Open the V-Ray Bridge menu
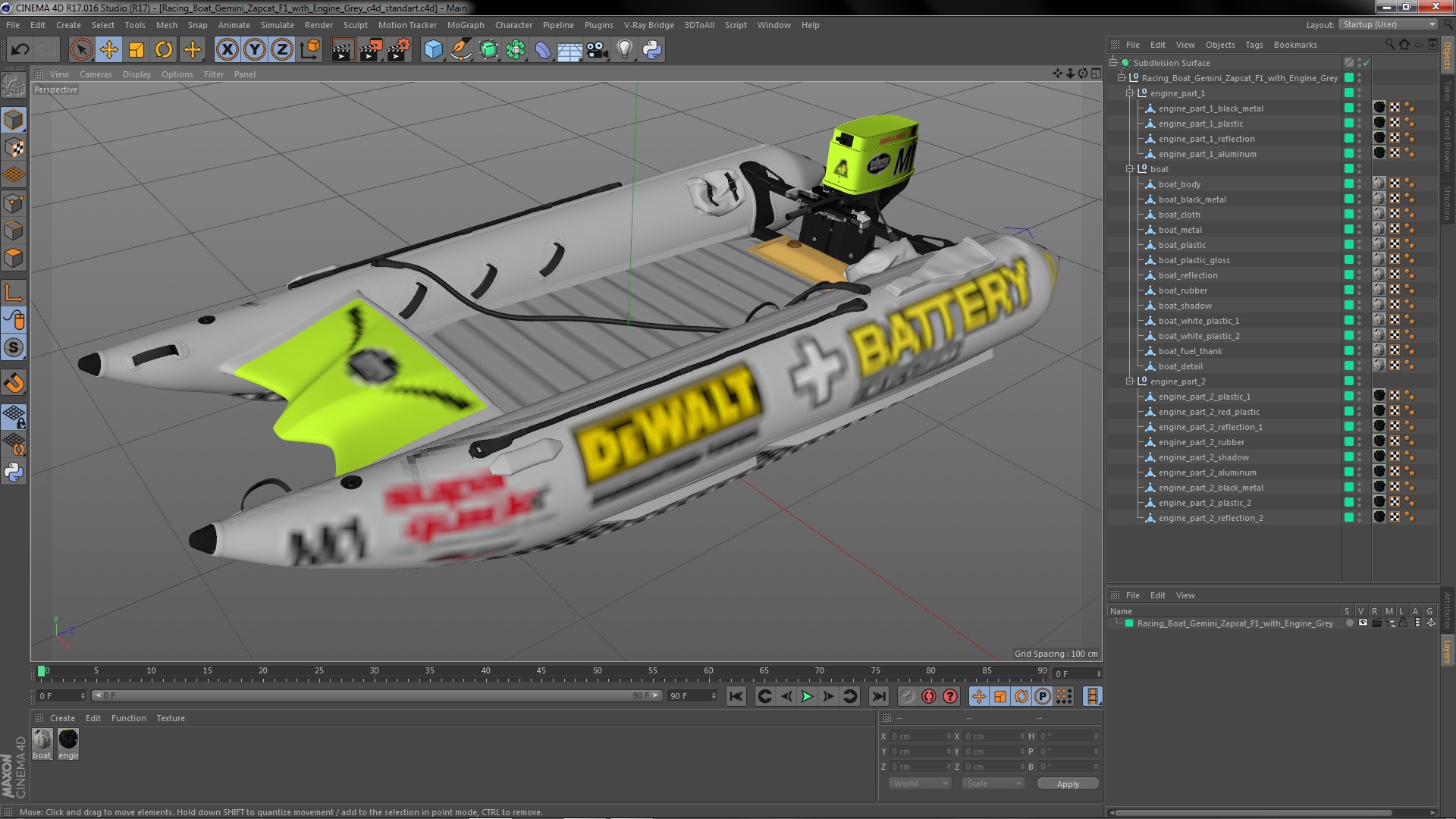Viewport: 1456px width, 819px height. [648, 25]
